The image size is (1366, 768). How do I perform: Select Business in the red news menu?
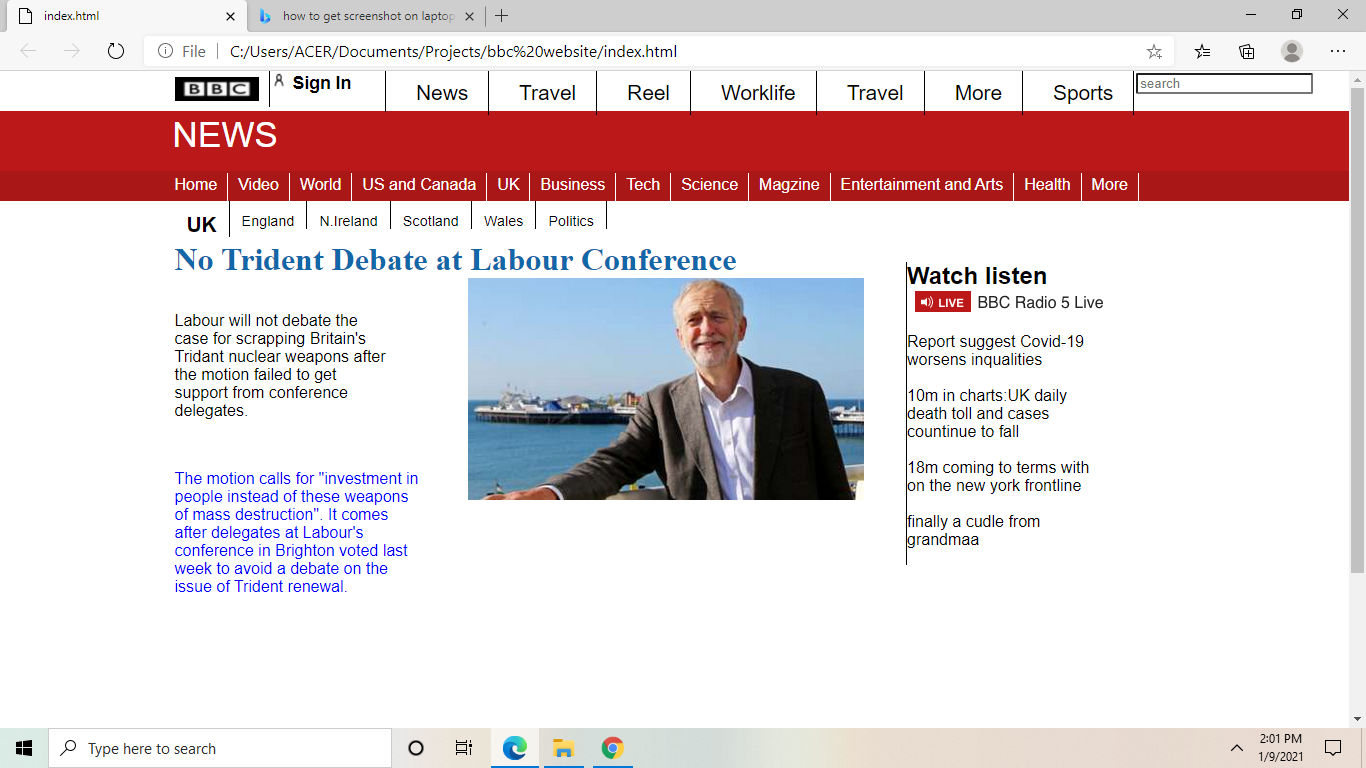pyautogui.click(x=572, y=185)
